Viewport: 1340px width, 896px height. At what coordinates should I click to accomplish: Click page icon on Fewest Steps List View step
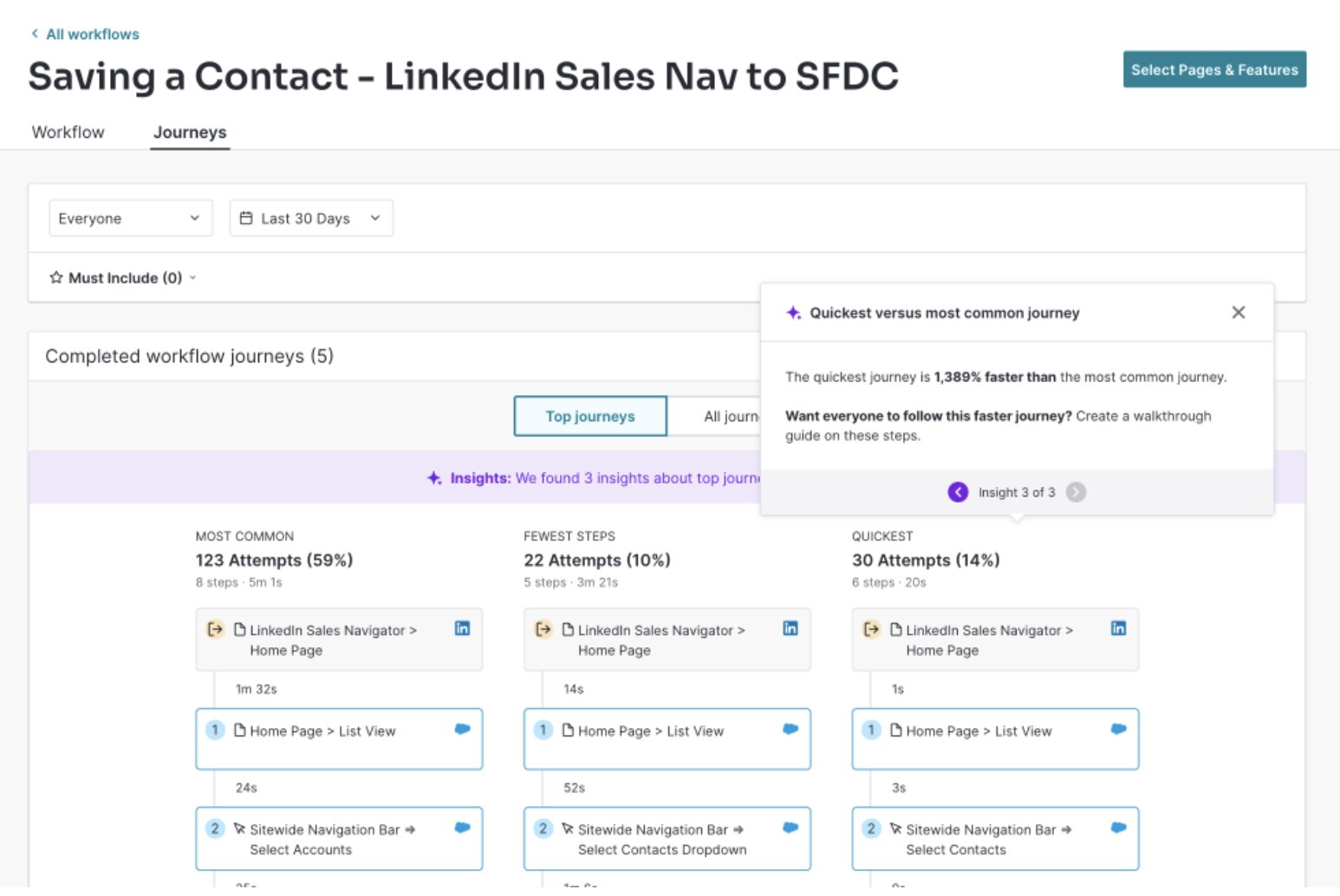[568, 730]
